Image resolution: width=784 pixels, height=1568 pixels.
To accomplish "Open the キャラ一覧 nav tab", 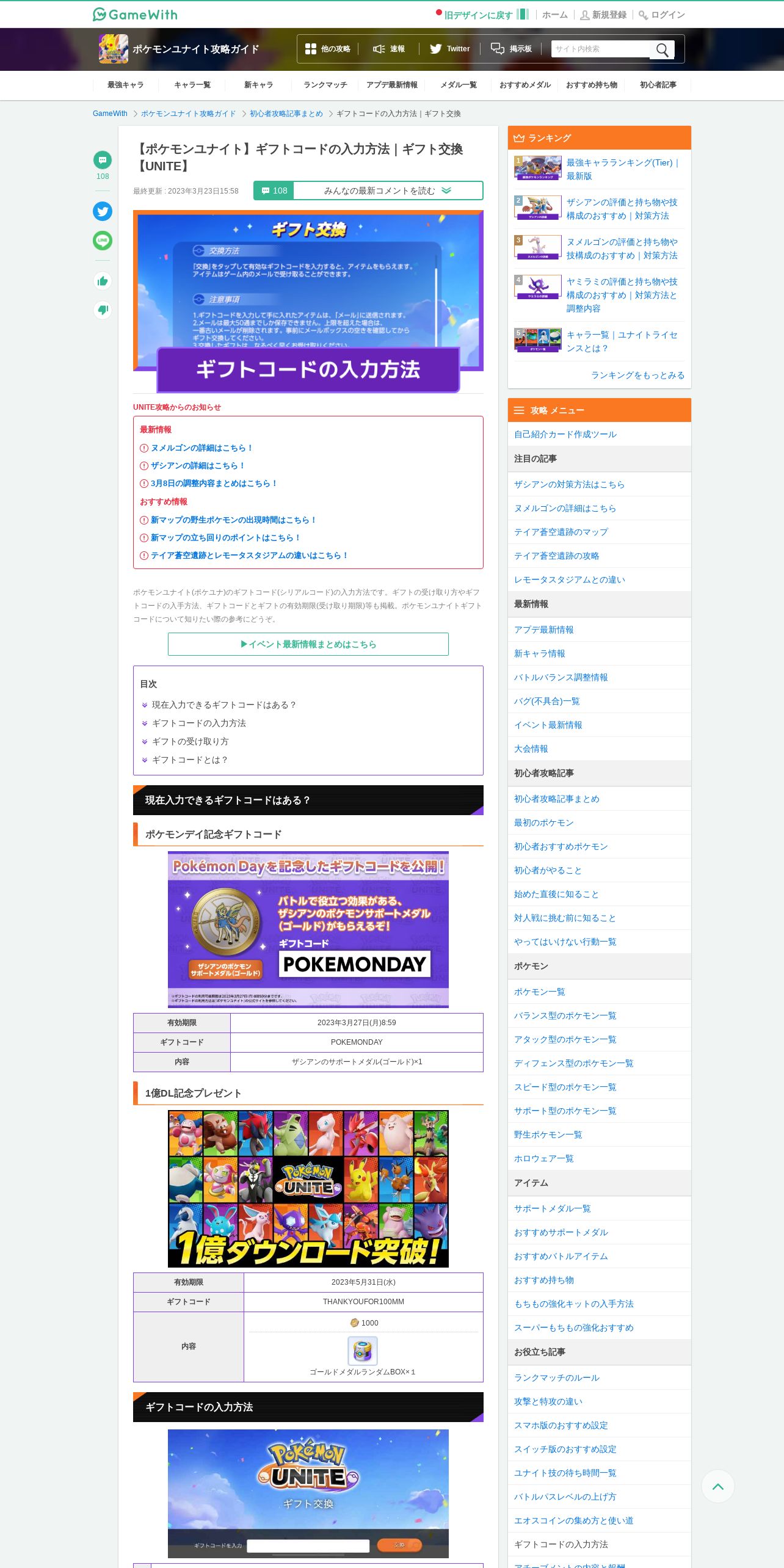I will 192,85.
